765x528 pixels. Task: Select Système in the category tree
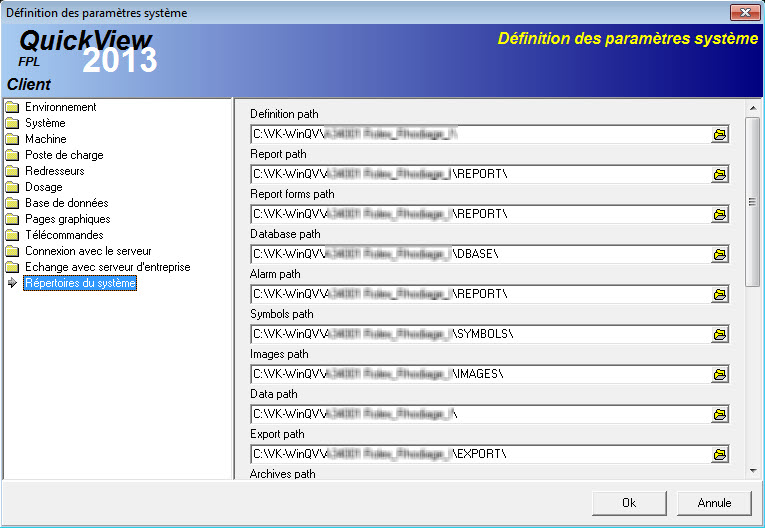click(x=45, y=123)
